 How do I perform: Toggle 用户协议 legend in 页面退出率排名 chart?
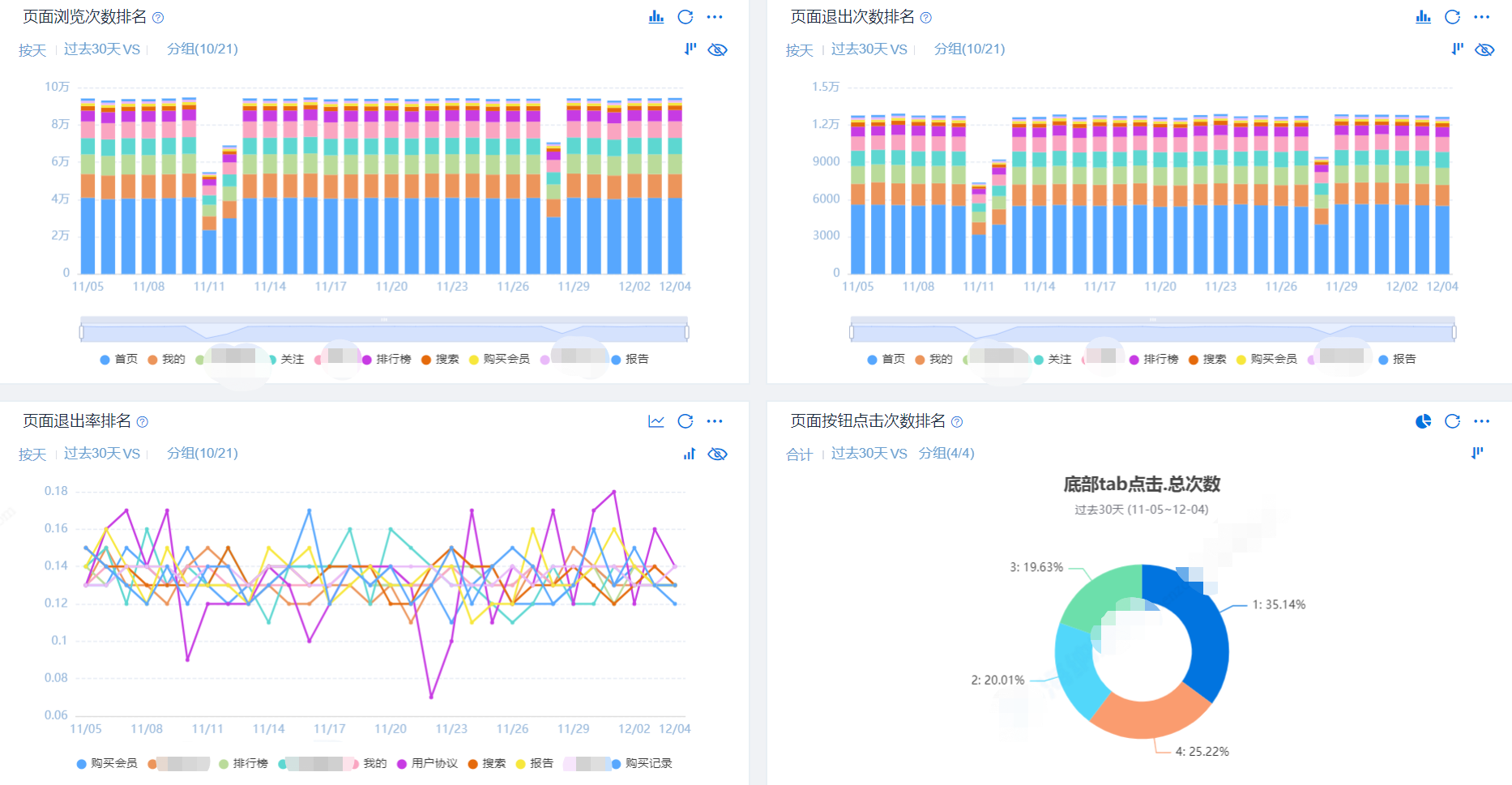[427, 764]
